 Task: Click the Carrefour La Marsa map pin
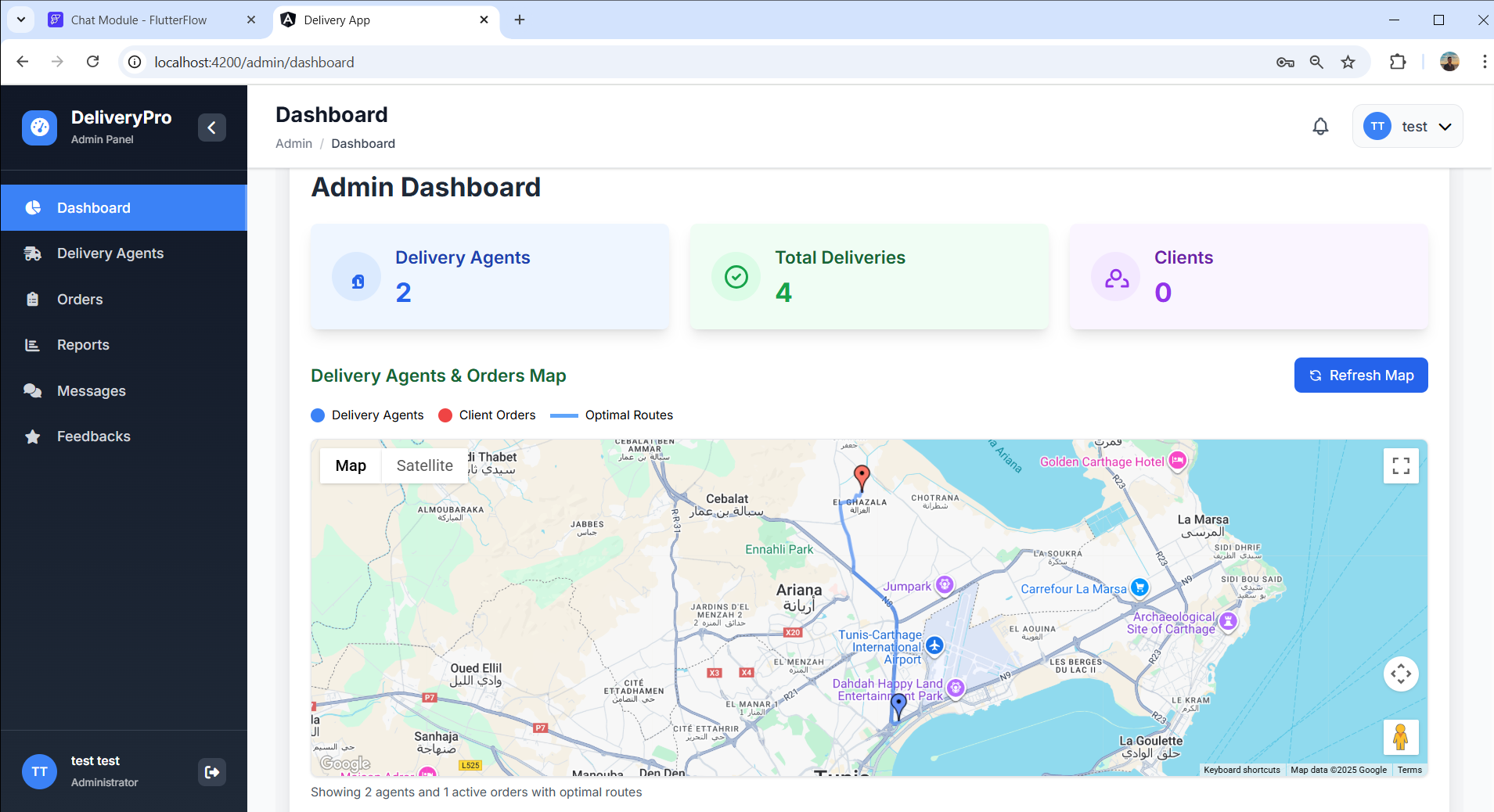[1139, 587]
